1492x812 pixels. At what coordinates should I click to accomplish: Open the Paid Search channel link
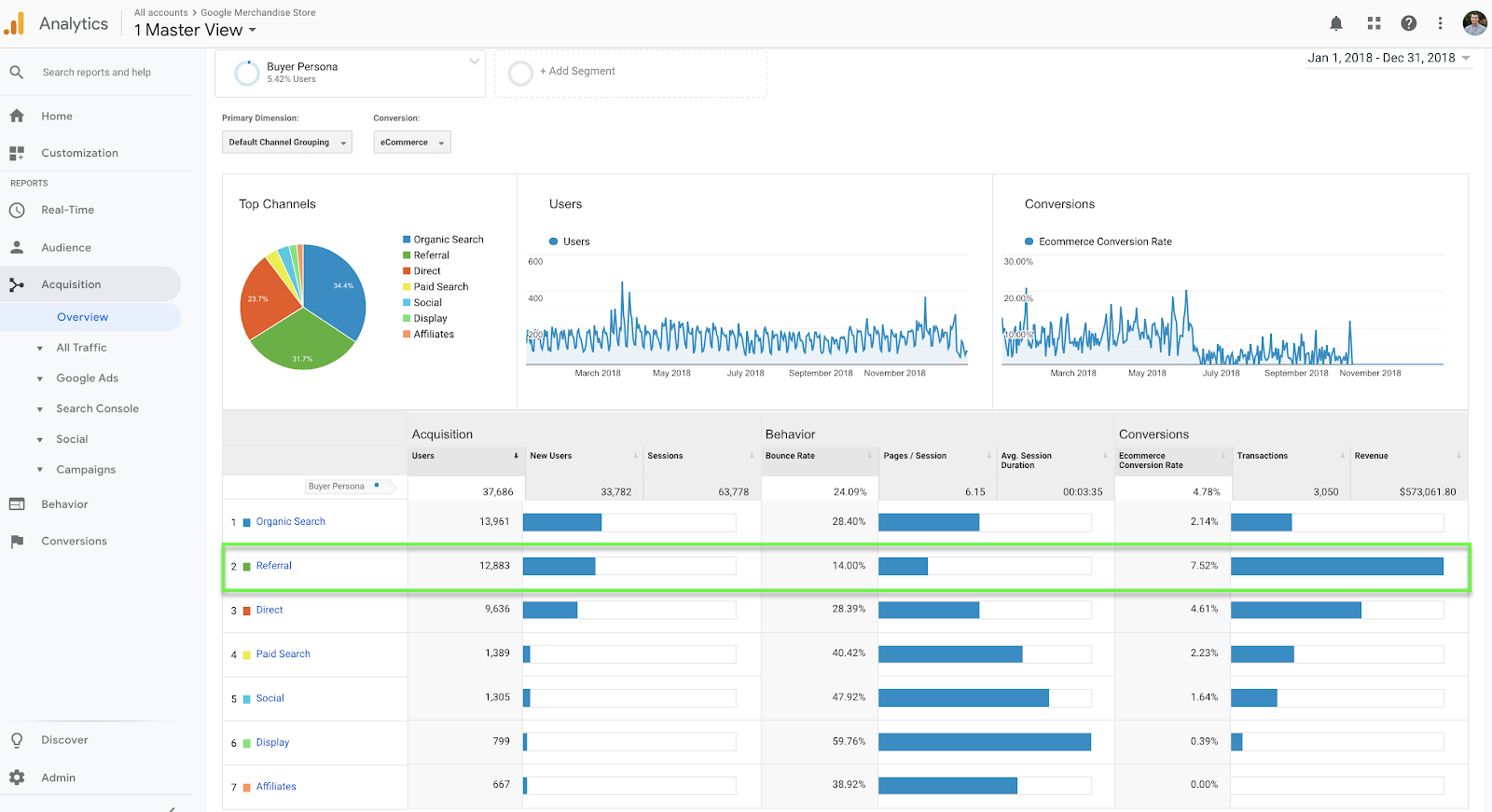click(x=283, y=654)
